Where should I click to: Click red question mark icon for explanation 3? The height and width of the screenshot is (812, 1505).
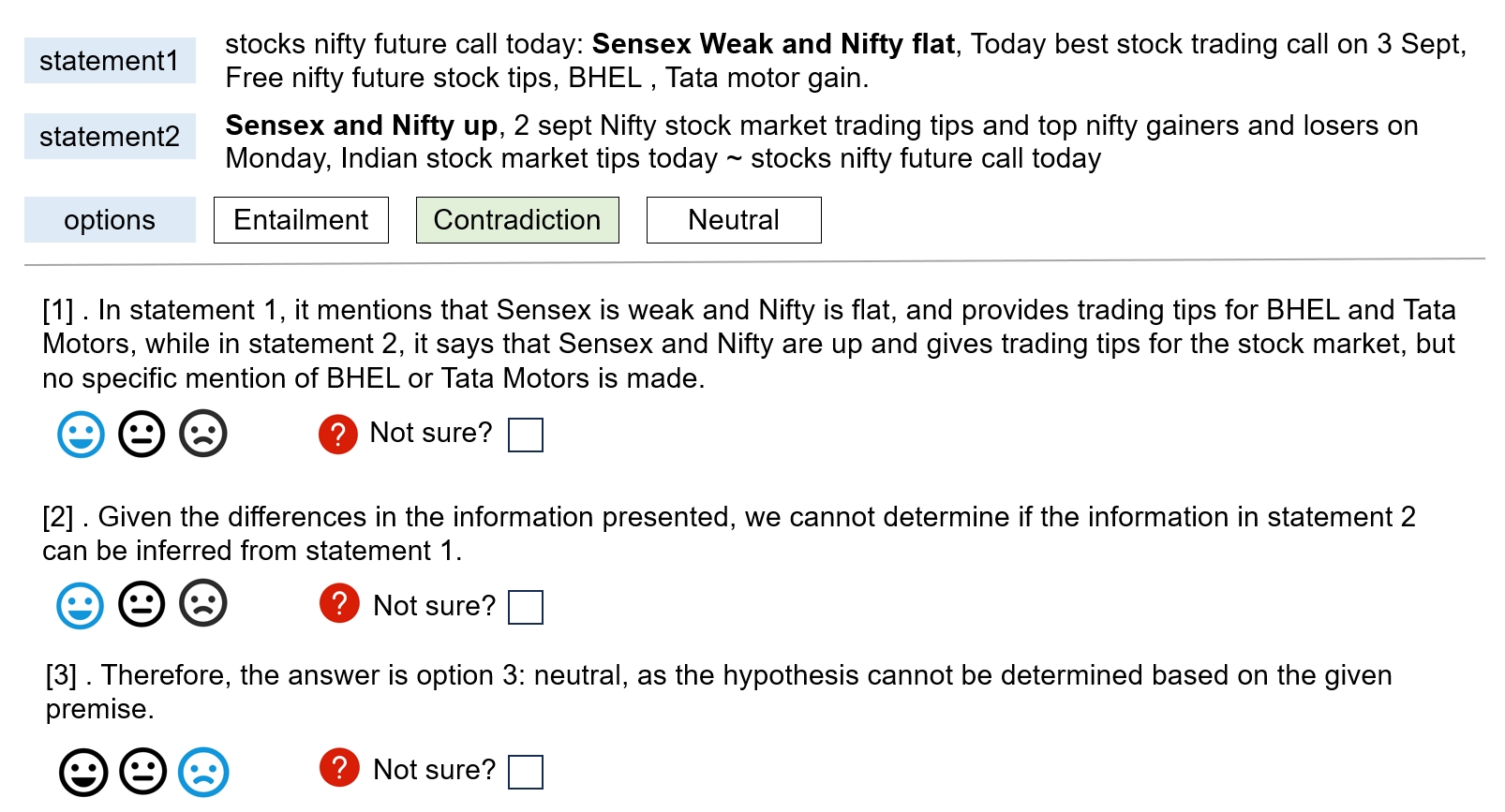click(339, 768)
